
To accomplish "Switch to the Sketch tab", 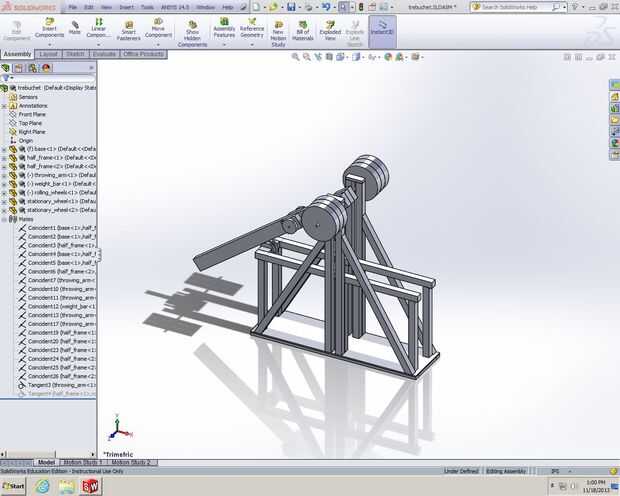I will (76, 54).
